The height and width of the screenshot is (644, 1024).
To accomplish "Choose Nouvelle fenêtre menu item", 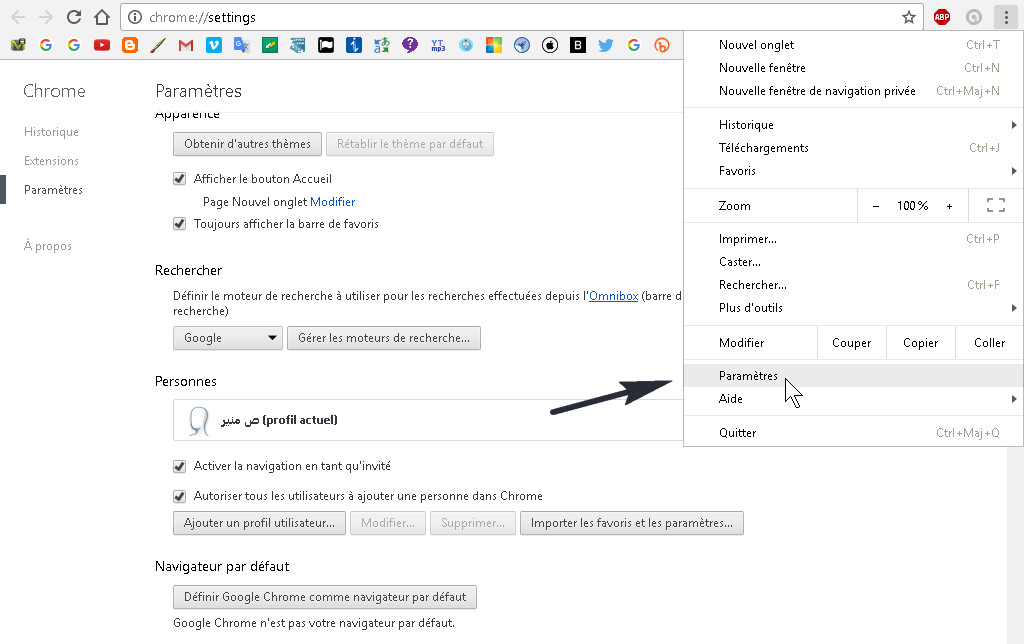I will pyautogui.click(x=853, y=67).
